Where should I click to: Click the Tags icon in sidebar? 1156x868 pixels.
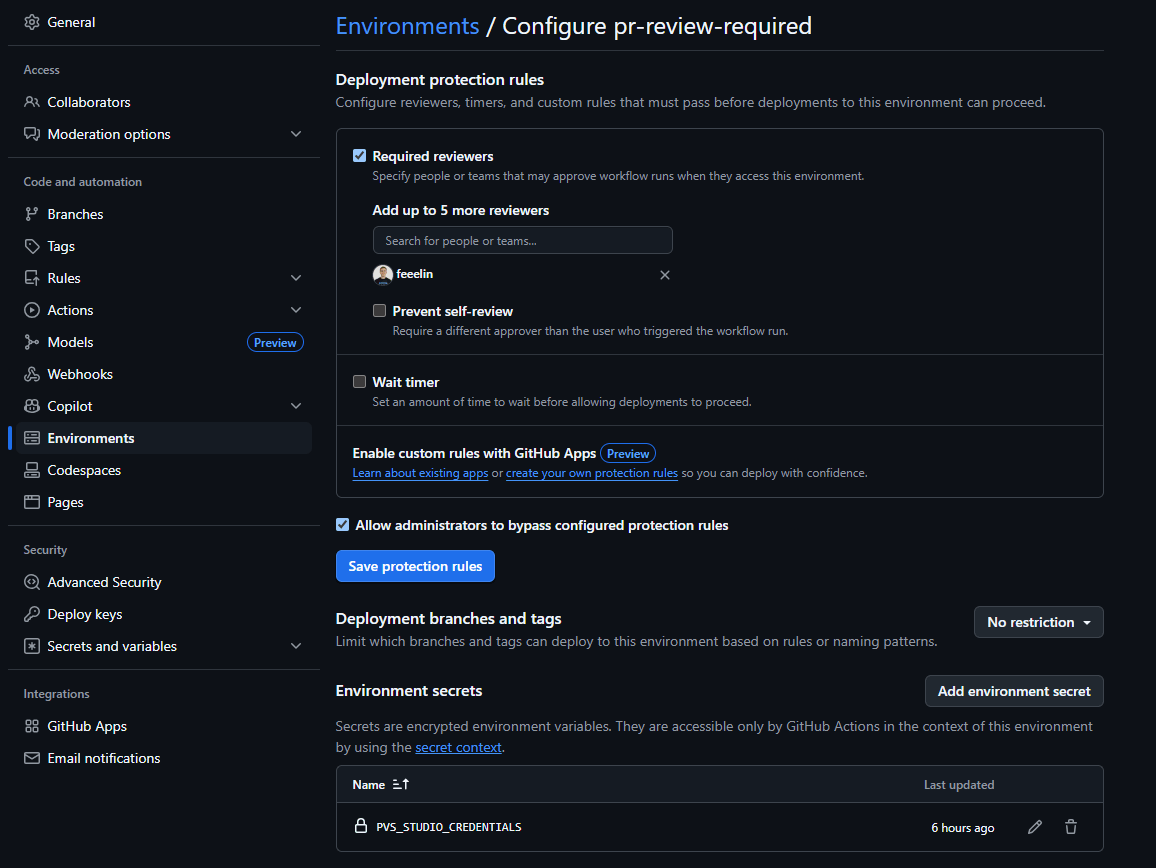coord(32,246)
